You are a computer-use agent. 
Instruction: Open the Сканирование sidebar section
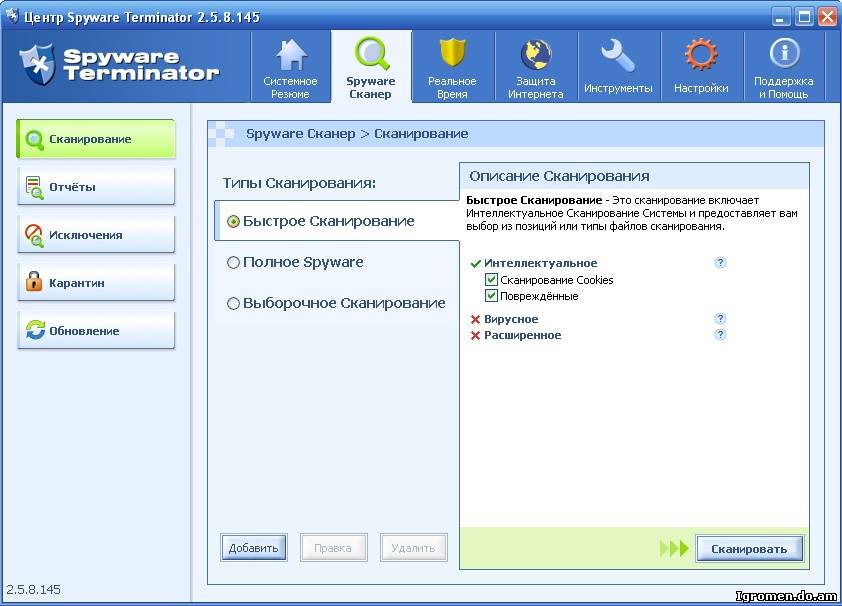click(x=96, y=139)
